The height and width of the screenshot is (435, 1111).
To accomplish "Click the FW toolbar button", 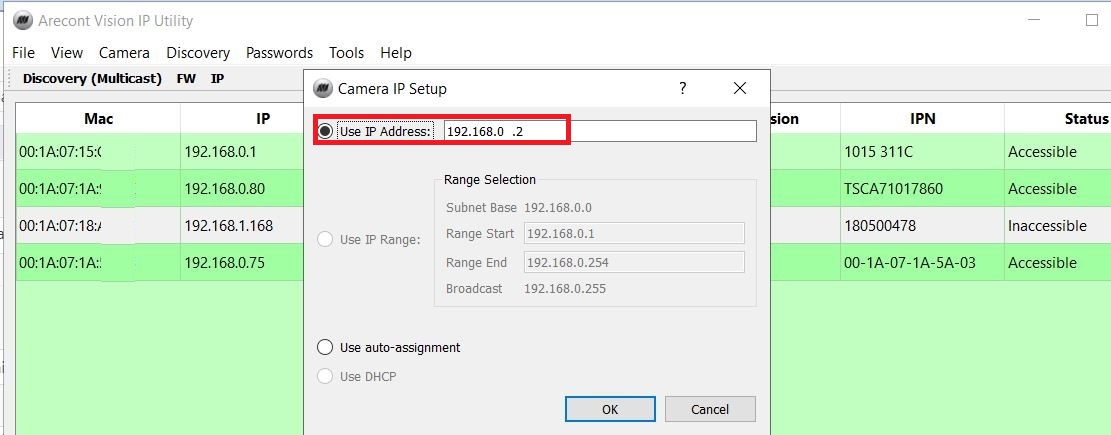I will pos(186,78).
